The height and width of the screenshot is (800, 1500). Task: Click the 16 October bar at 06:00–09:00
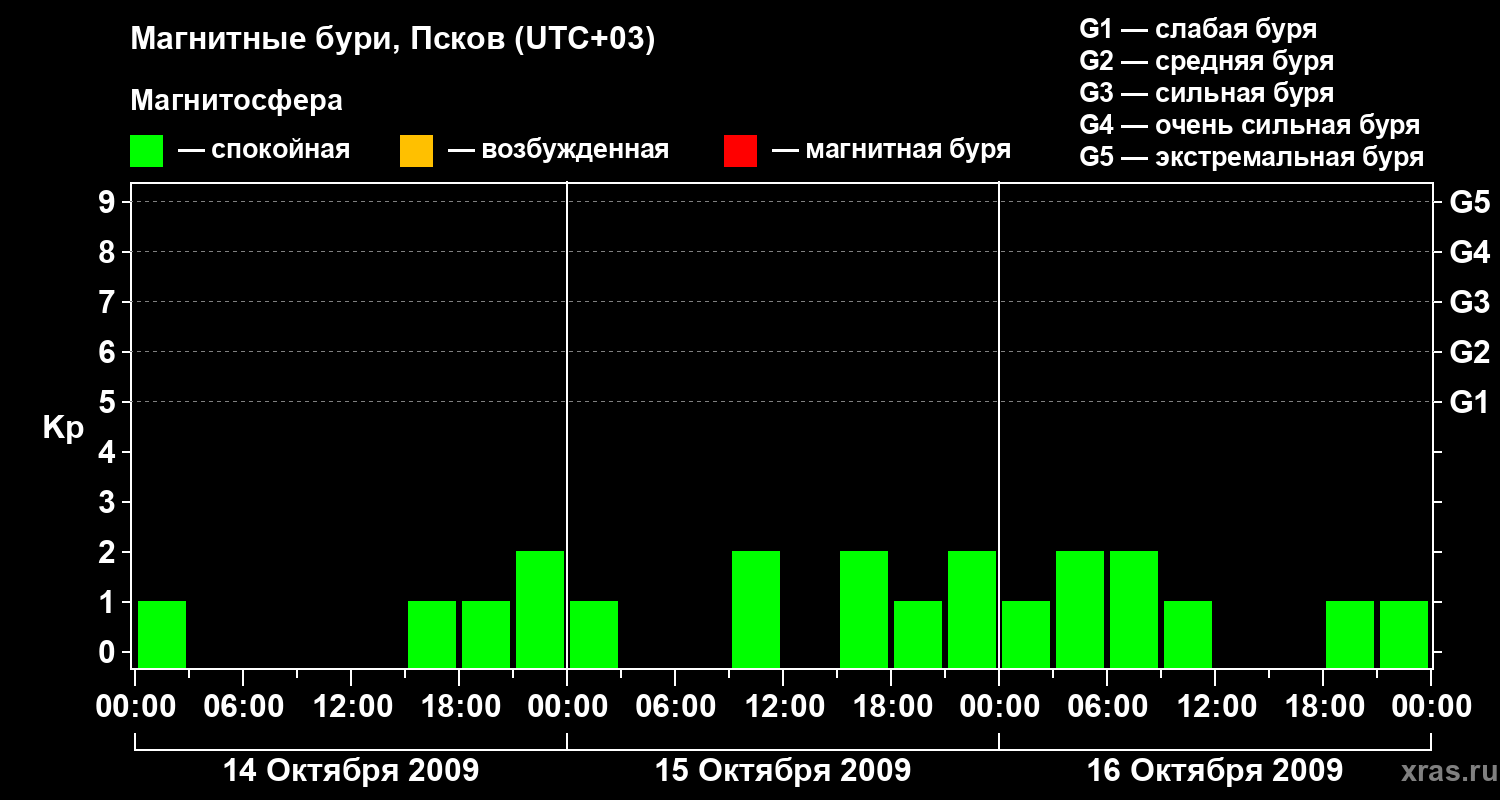point(1134,609)
